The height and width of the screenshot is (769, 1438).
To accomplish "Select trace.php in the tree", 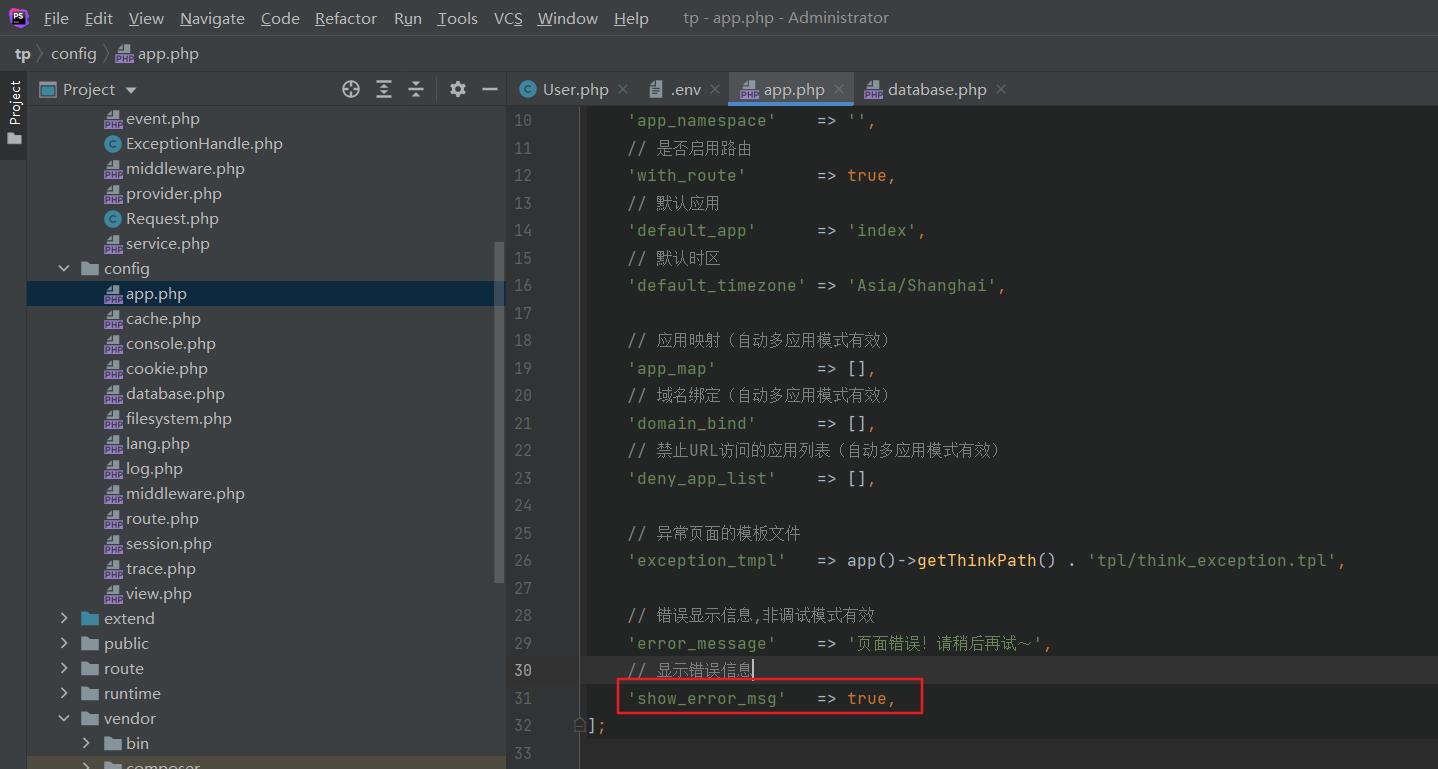I will click(x=161, y=569).
